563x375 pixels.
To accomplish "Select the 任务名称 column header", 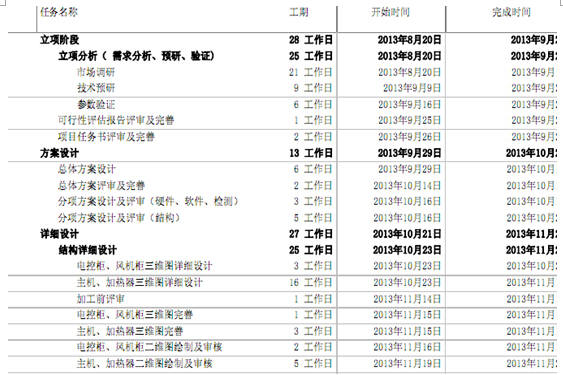I will pyautogui.click(x=59, y=12).
